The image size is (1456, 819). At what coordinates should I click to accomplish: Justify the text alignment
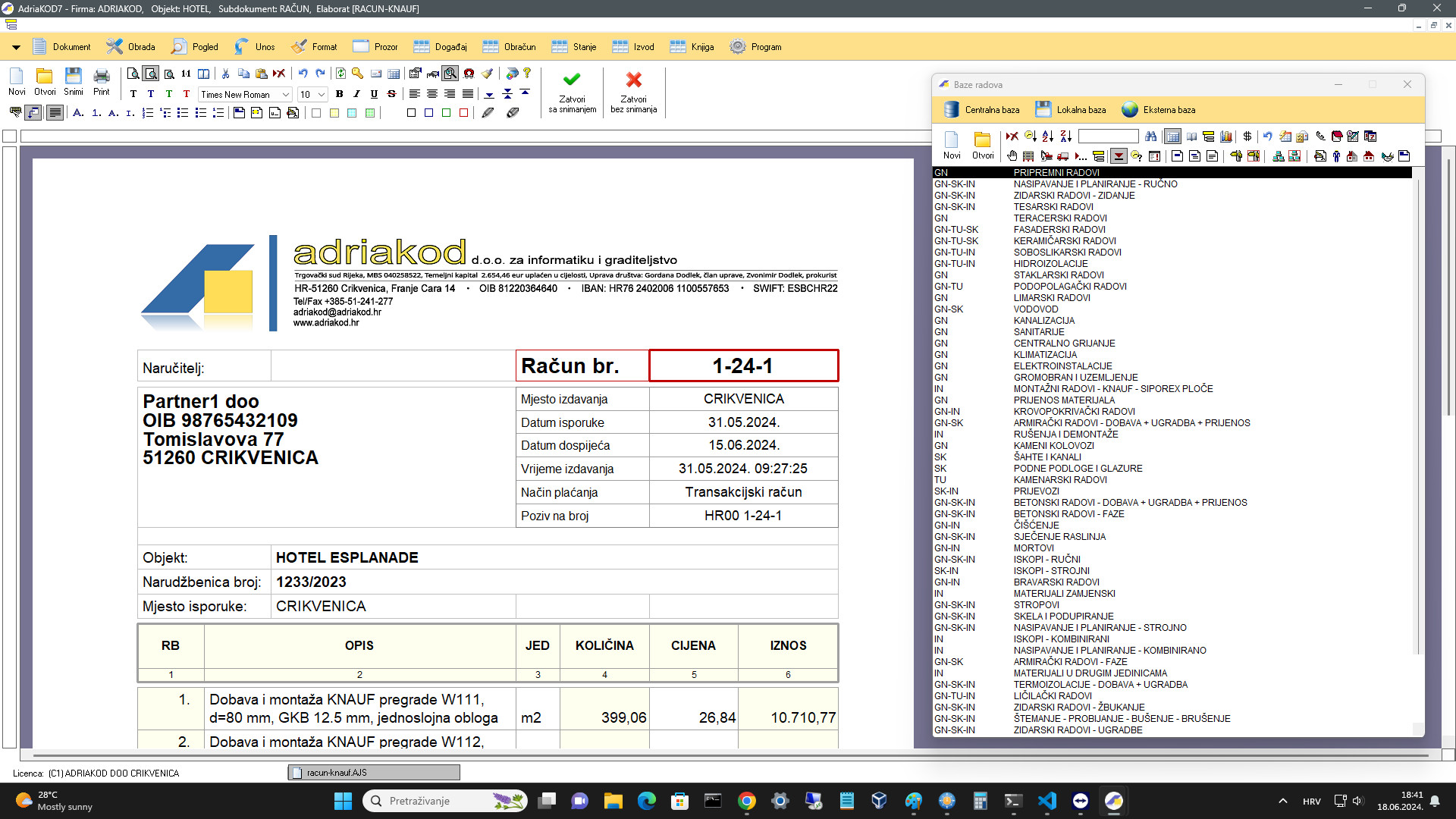click(x=468, y=94)
